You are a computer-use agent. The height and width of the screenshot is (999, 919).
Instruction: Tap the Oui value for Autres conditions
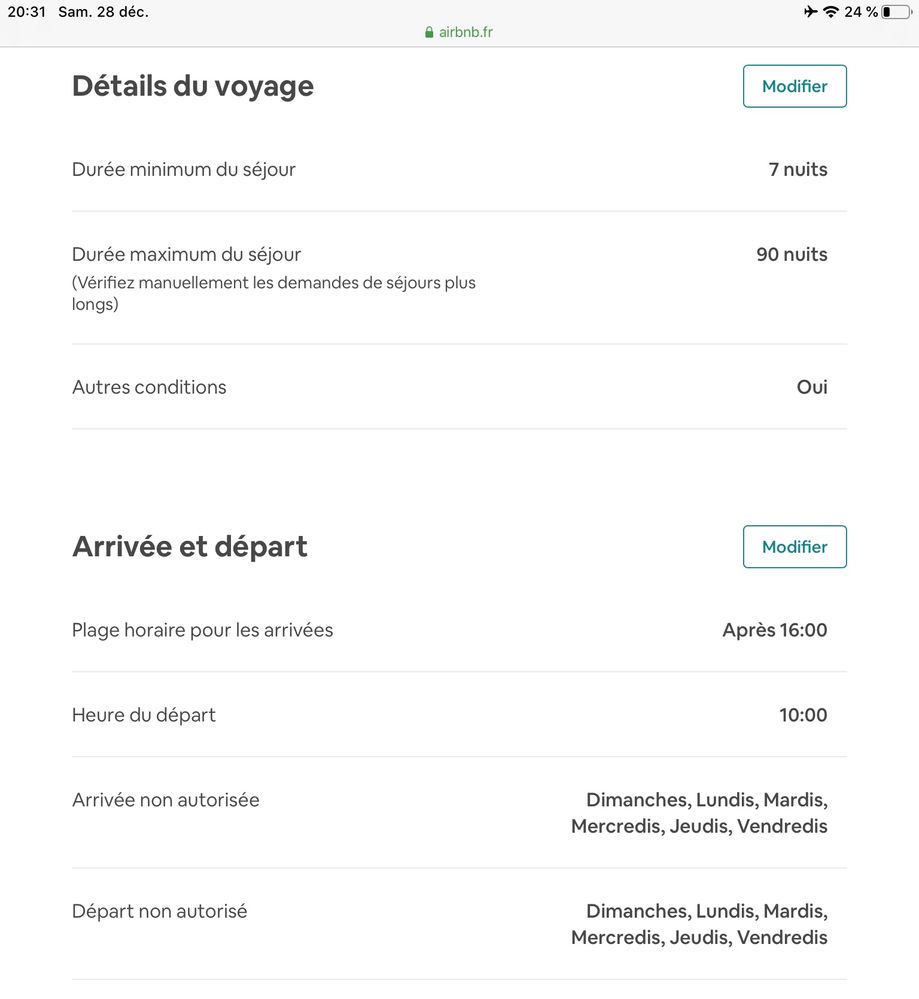pos(812,387)
